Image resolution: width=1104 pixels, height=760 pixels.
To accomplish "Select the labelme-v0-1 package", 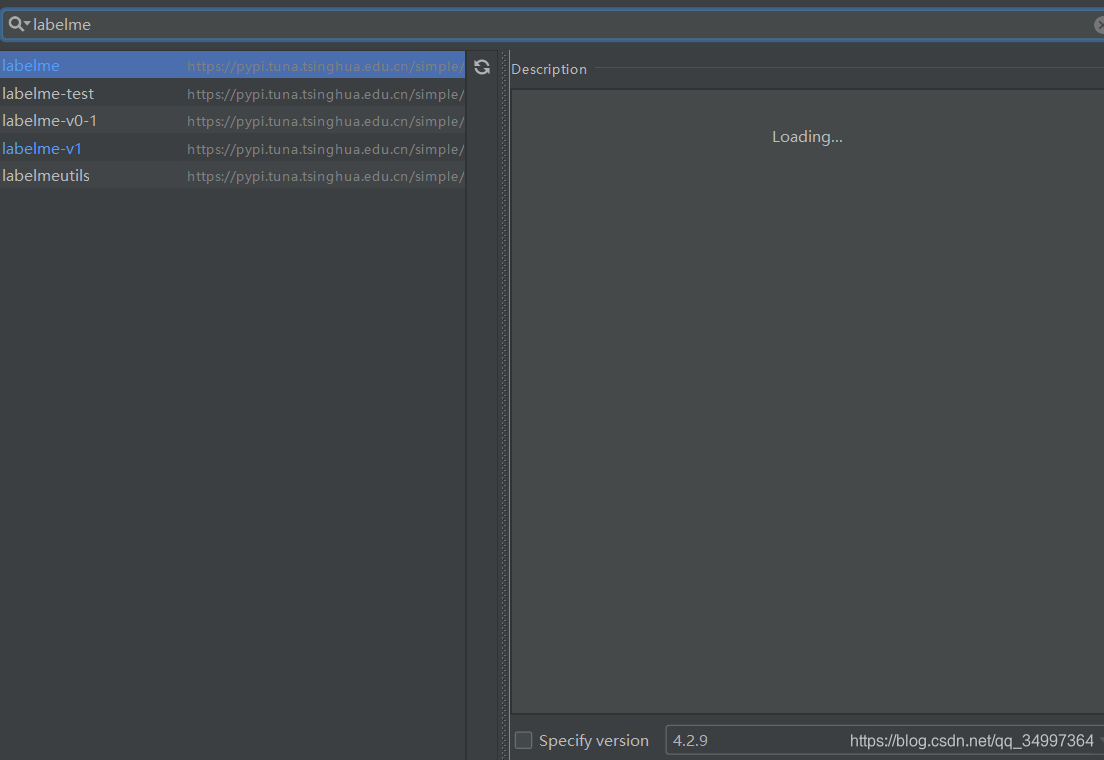I will point(49,120).
